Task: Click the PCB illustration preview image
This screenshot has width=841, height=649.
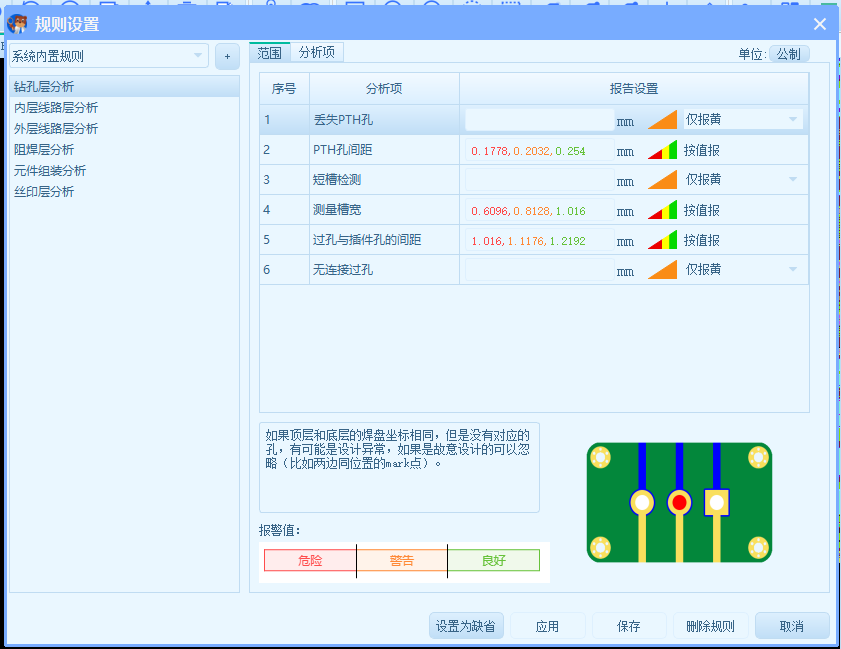Action: point(679,502)
